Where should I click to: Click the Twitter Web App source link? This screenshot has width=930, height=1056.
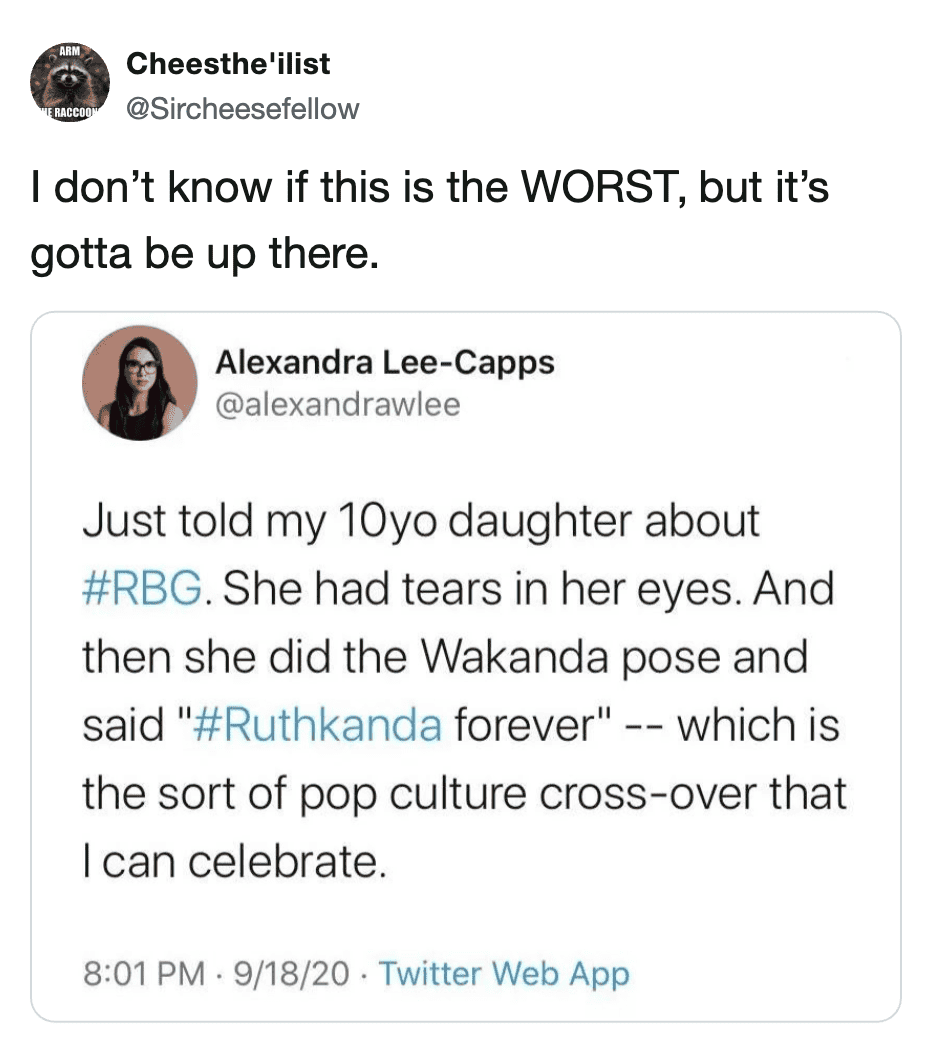pyautogui.click(x=505, y=972)
